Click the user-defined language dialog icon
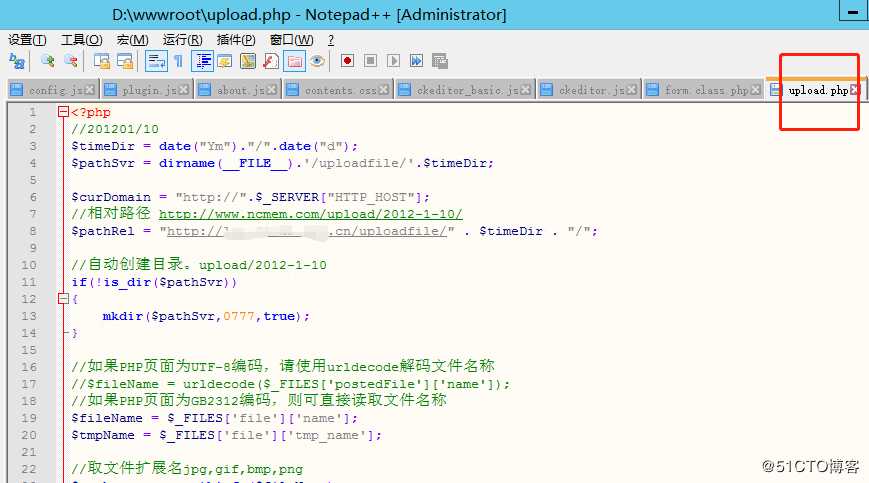 tap(224, 61)
